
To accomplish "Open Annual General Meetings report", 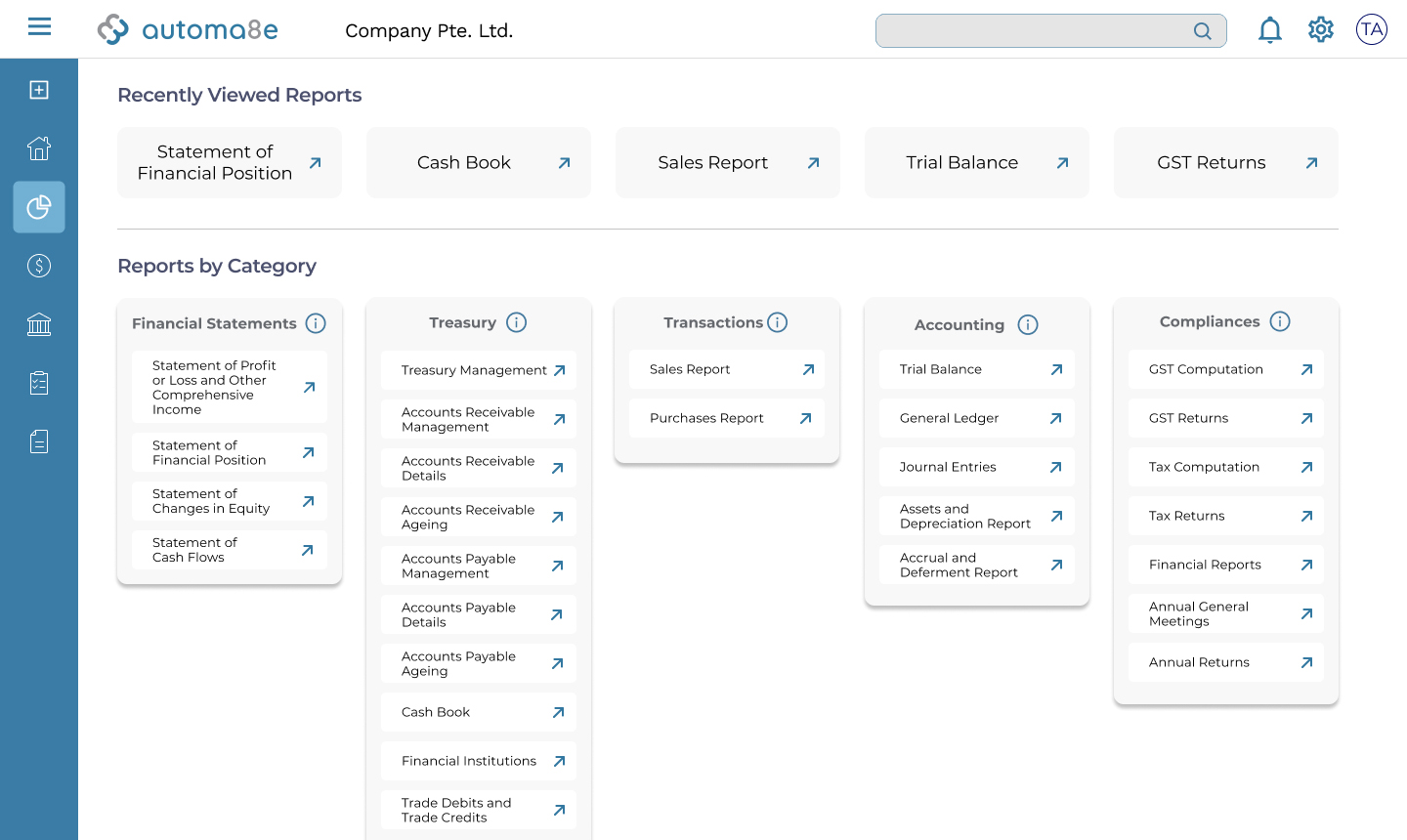I will (1226, 613).
